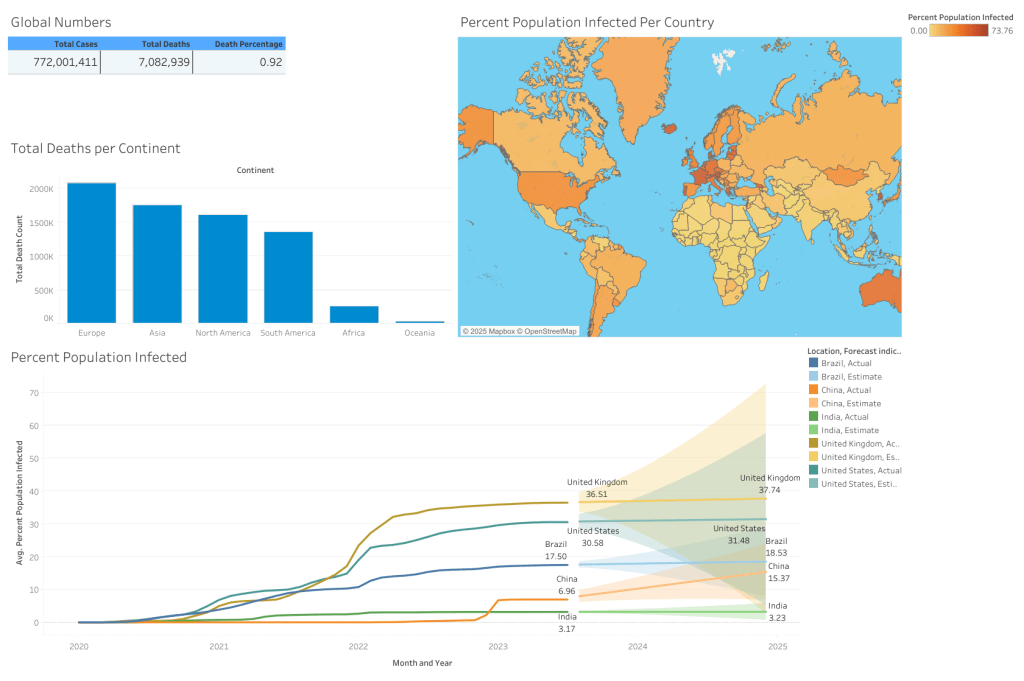Click the Percent Population Infected gradient bar
Image resolution: width=1024 pixels, height=681 pixels.
(x=958, y=31)
